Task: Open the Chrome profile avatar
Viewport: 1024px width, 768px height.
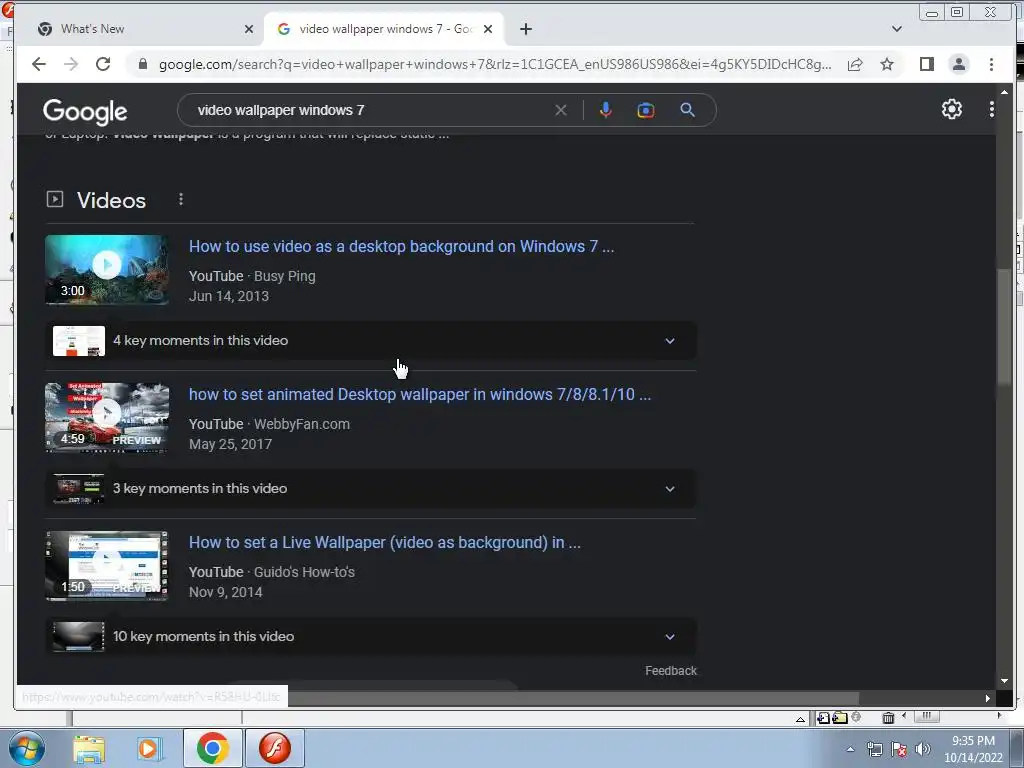Action: click(x=959, y=64)
